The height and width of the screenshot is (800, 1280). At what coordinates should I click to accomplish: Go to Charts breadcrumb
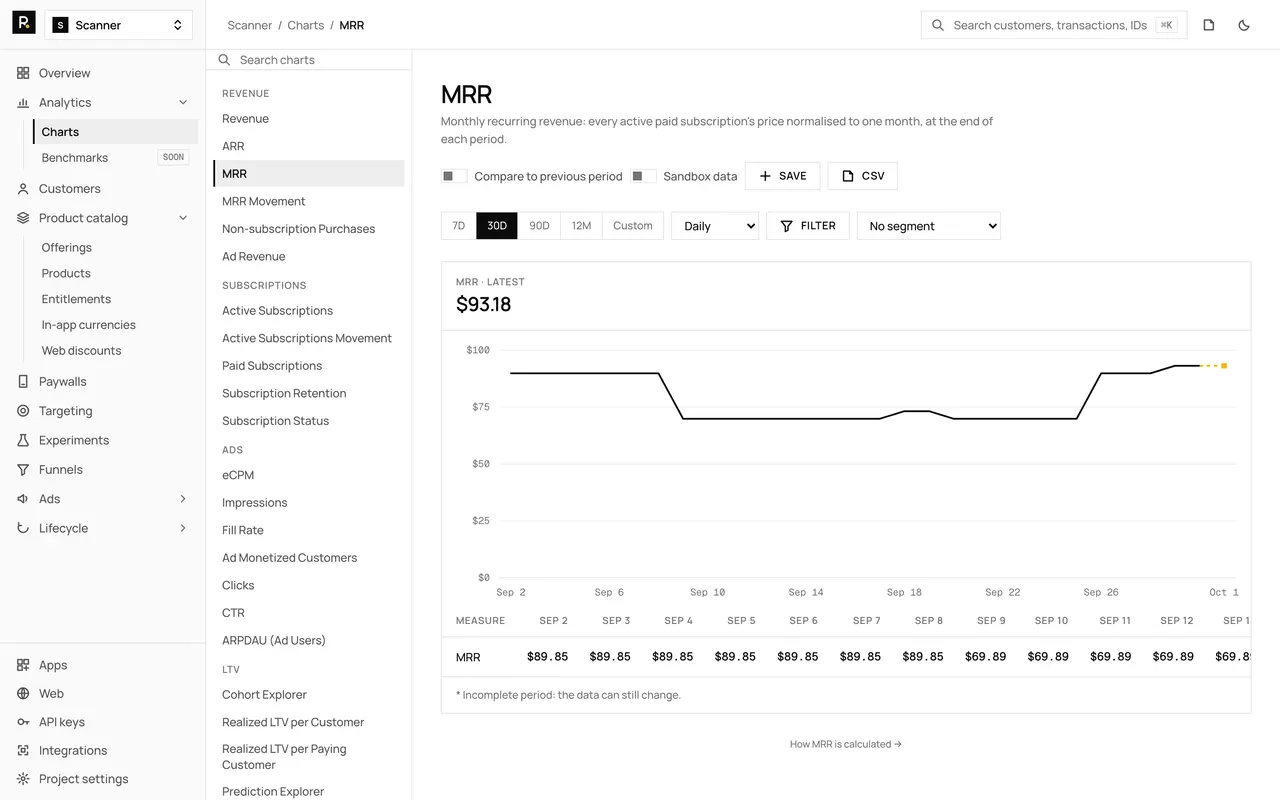306,25
